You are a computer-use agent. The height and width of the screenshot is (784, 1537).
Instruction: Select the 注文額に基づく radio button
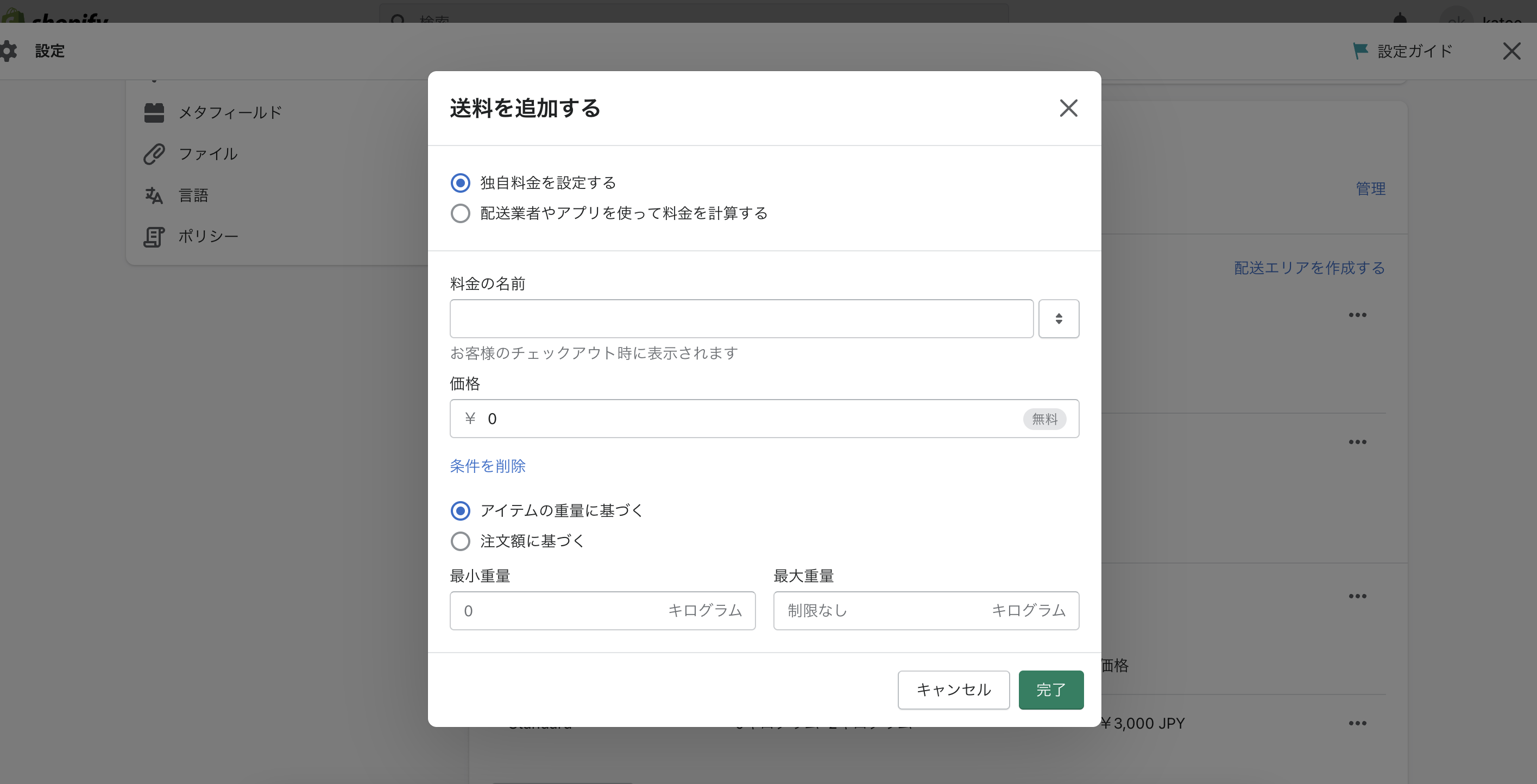pyautogui.click(x=460, y=541)
